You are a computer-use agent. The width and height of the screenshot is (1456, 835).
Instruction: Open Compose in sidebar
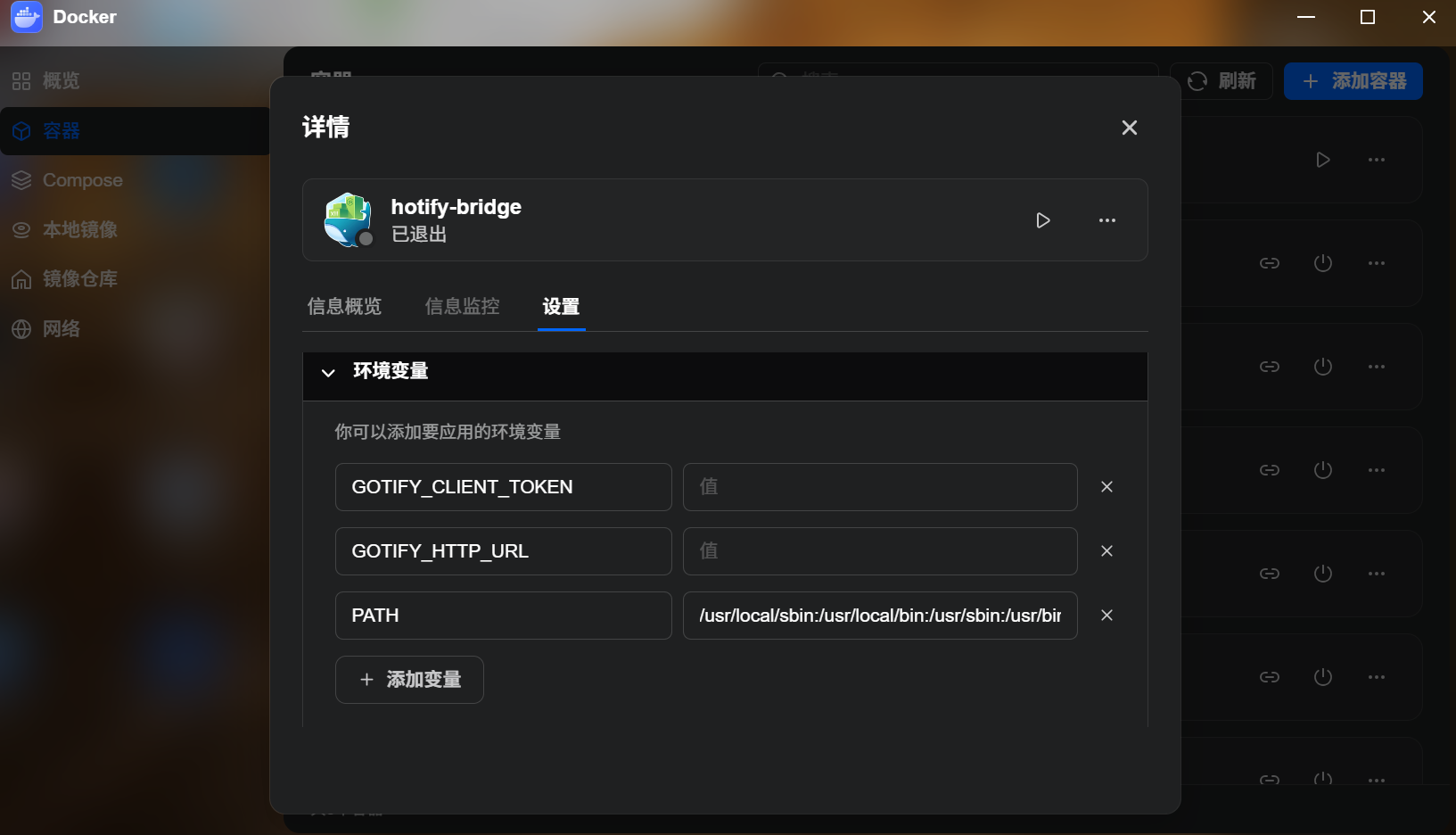pyautogui.click(x=136, y=180)
